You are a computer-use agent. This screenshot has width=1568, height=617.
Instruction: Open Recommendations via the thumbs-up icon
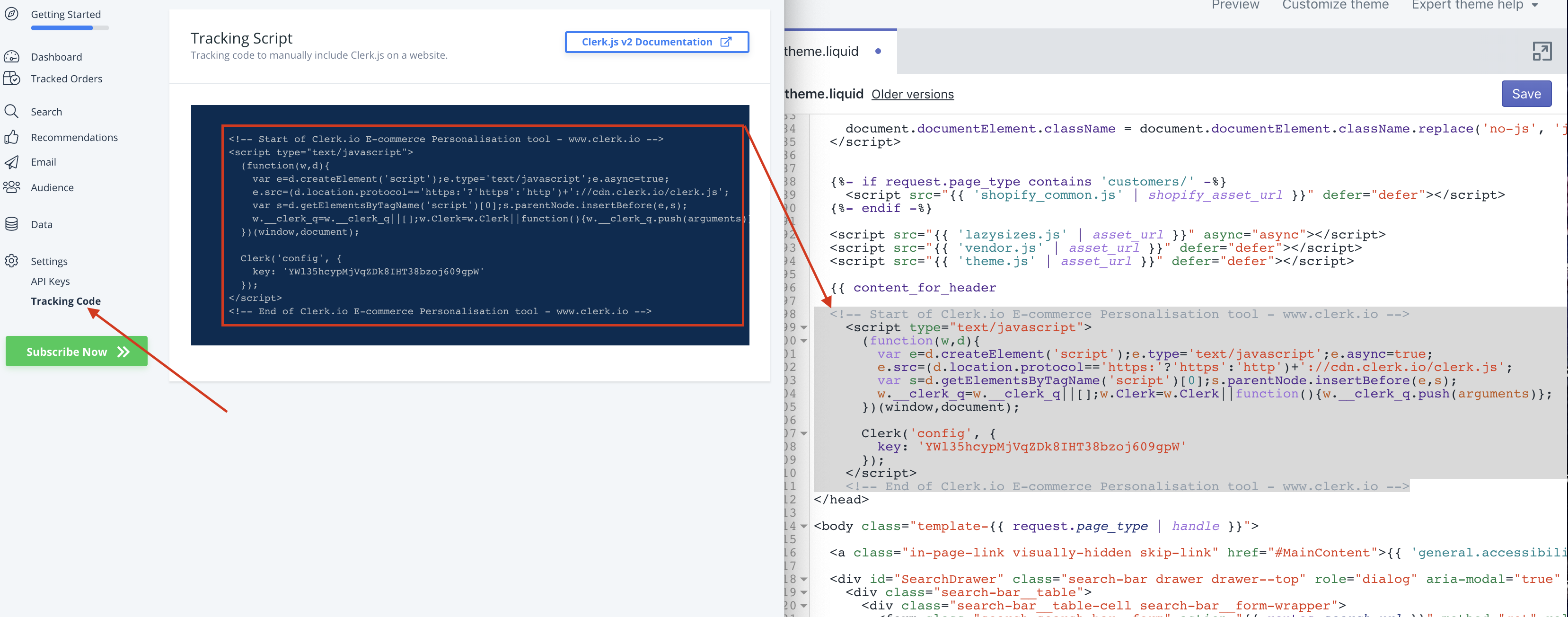click(13, 137)
